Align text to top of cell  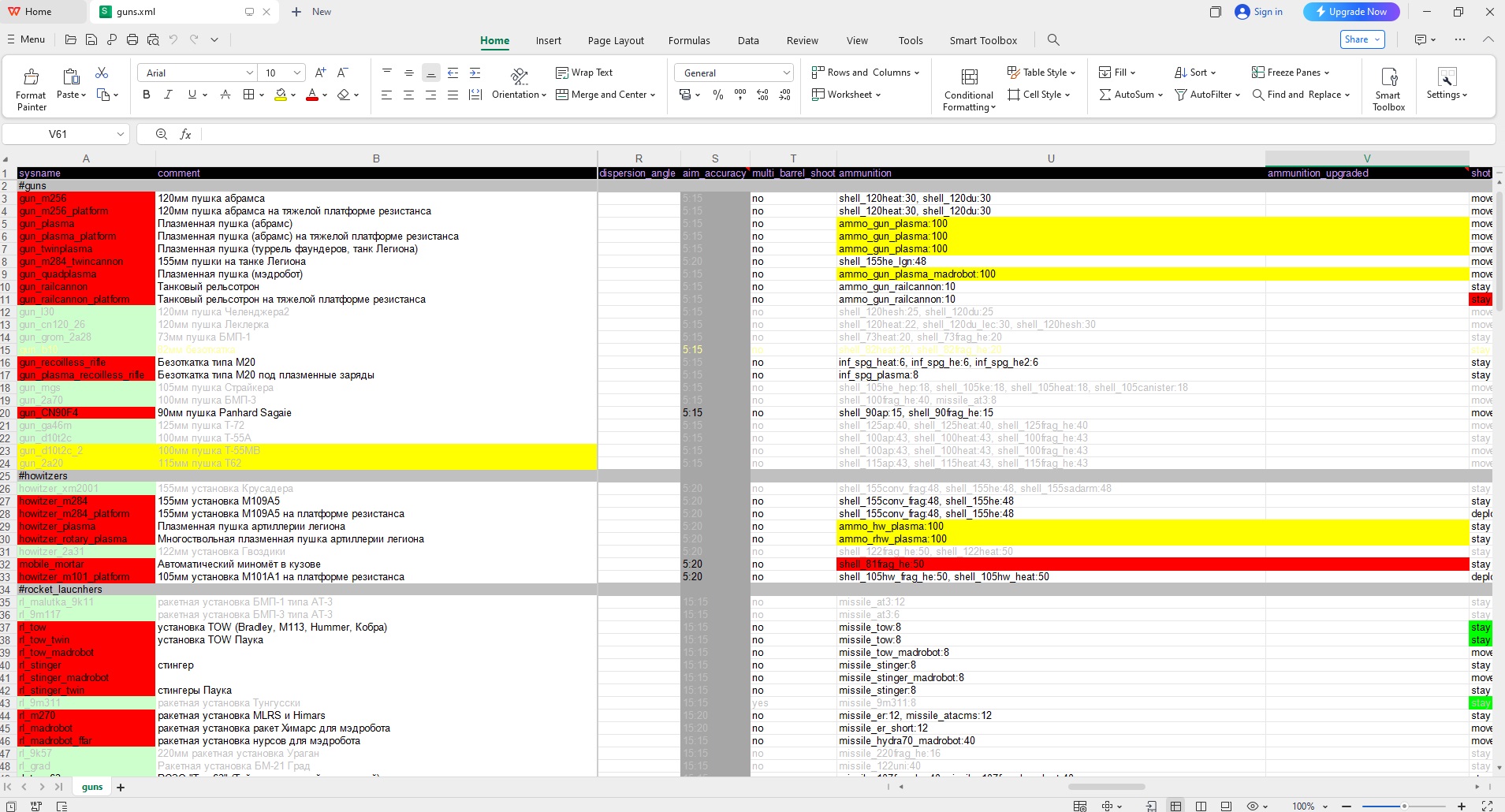pyautogui.click(x=387, y=73)
